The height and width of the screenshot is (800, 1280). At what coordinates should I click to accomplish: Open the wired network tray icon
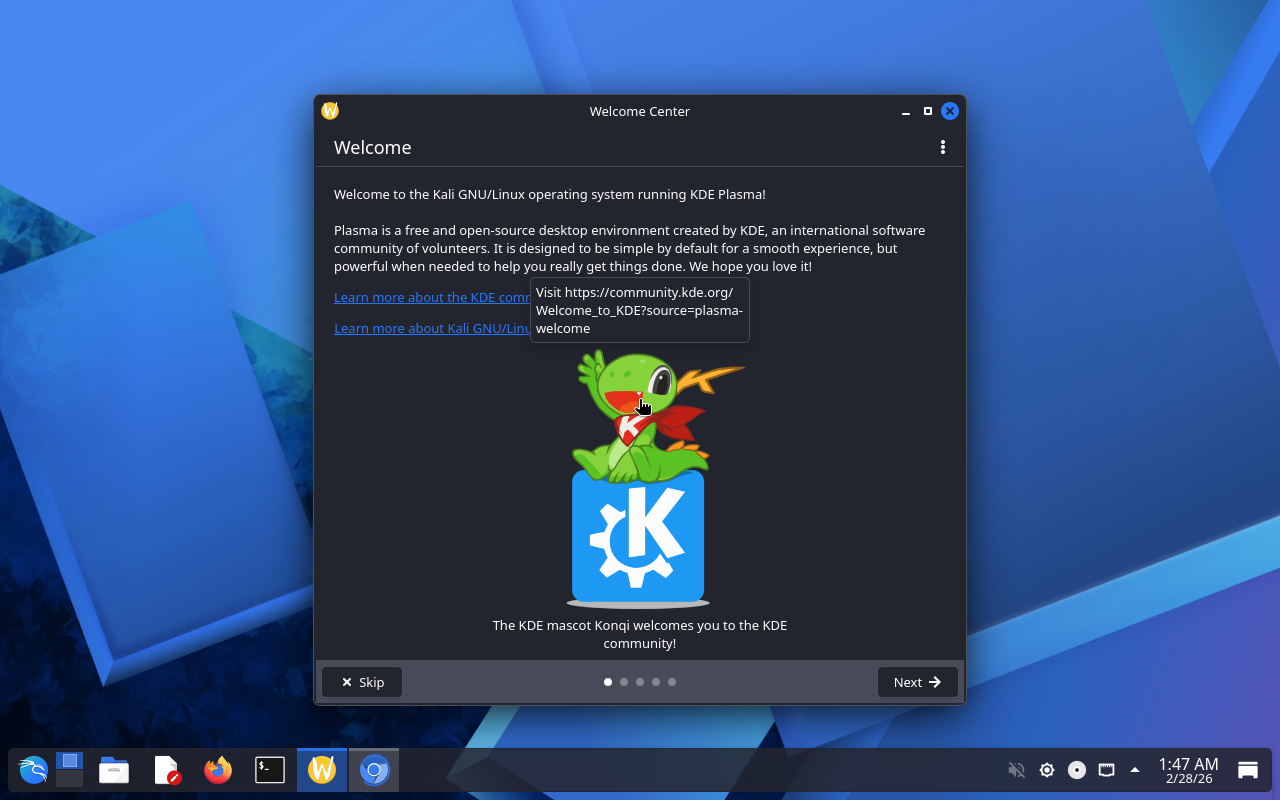click(x=1106, y=770)
